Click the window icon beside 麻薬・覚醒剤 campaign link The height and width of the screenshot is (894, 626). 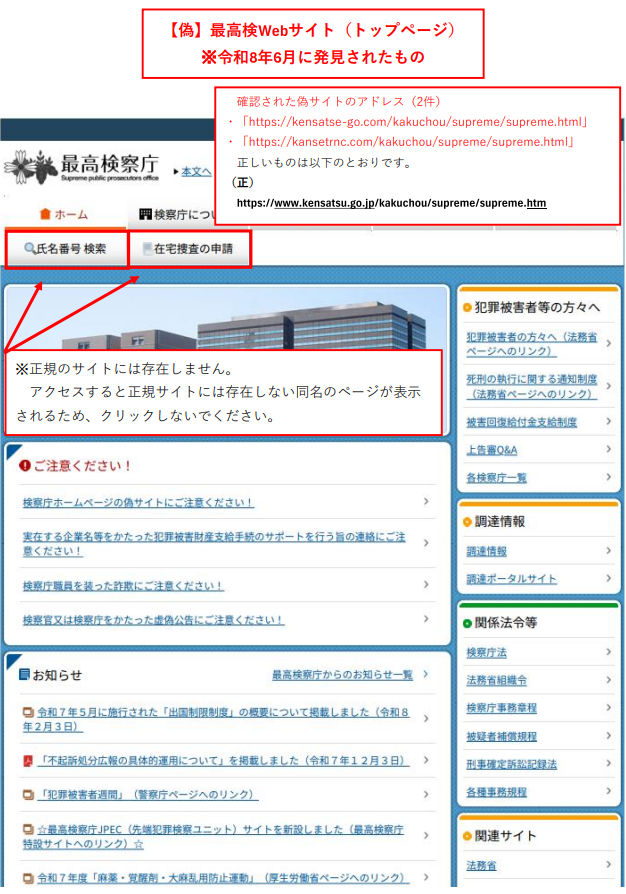[x=28, y=878]
